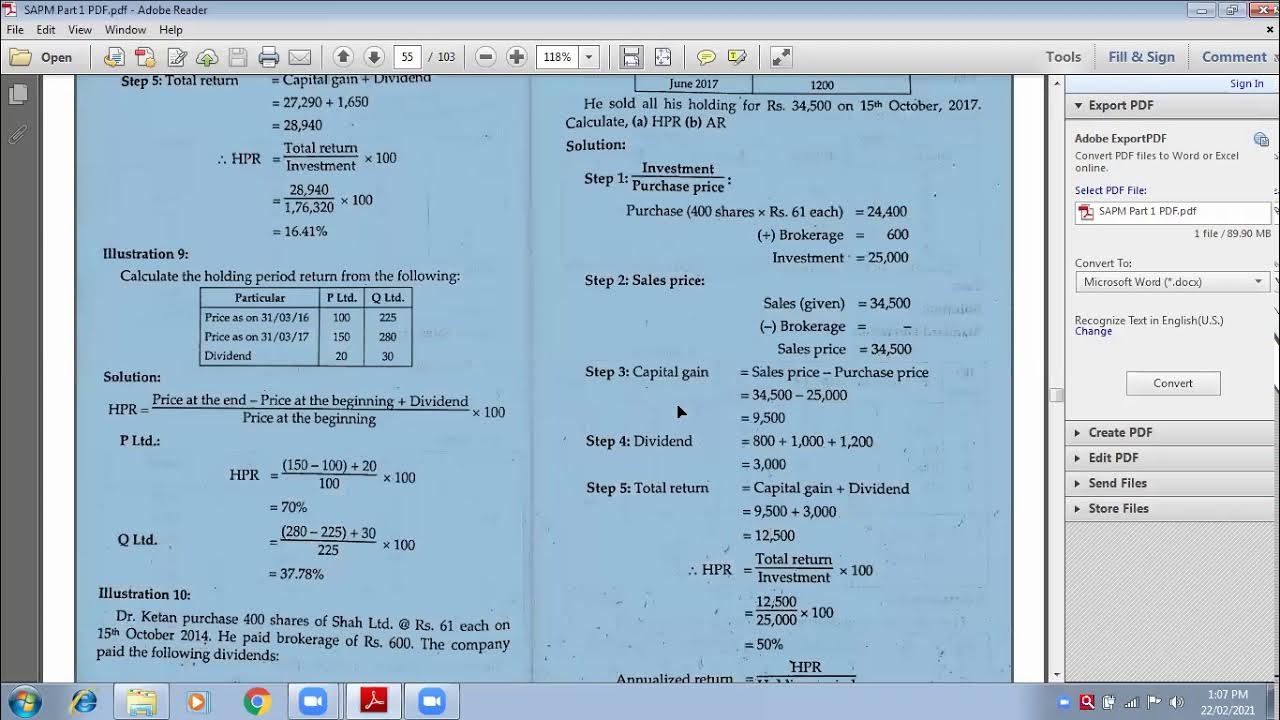The height and width of the screenshot is (720, 1280).
Task: Click the edit/sign document icon in toolbar
Action: pos(177,57)
